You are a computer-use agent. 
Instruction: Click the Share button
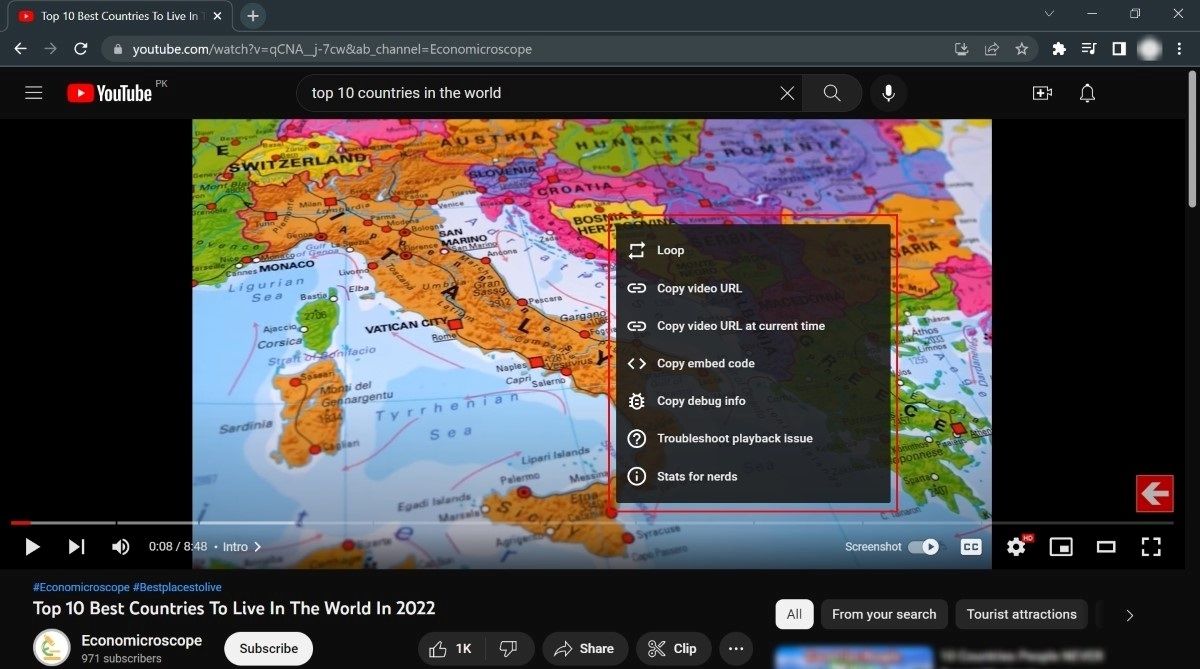pos(585,648)
